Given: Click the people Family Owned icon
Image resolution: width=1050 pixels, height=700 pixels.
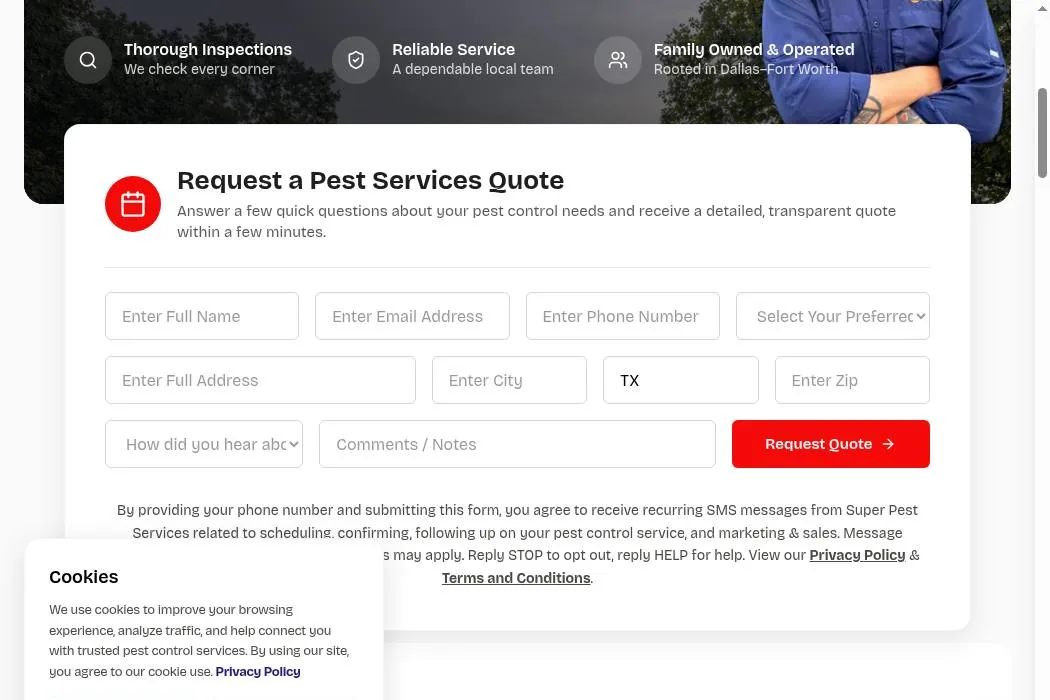Looking at the screenshot, I should click(618, 60).
